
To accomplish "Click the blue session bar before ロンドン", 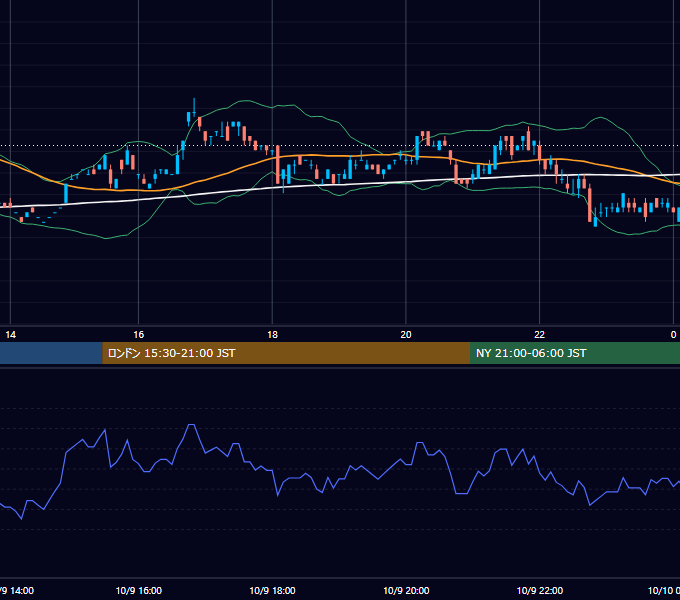I will pyautogui.click(x=51, y=353).
